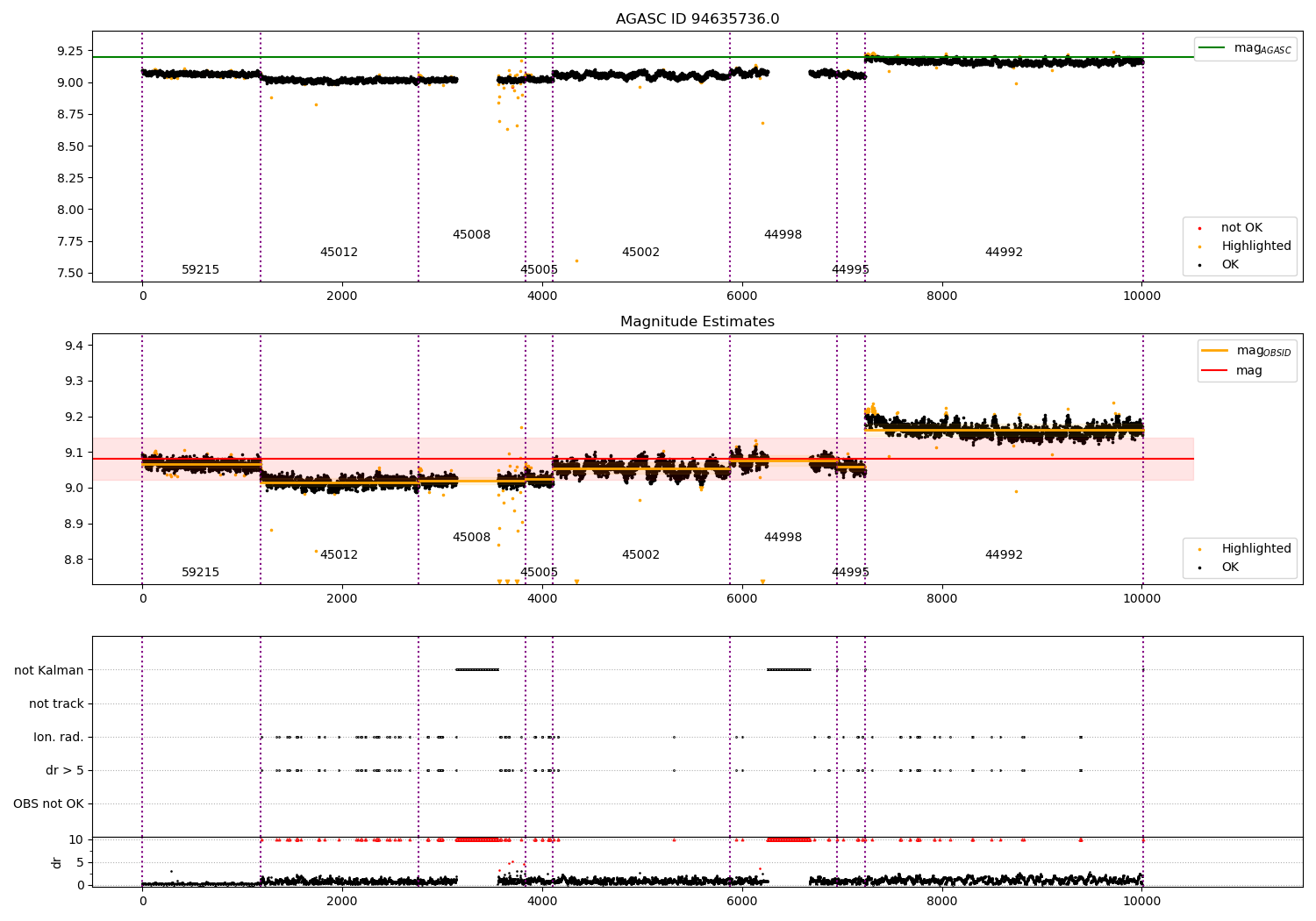Click obsid label 44998 in Magnitude Estimates panel

pos(783,538)
